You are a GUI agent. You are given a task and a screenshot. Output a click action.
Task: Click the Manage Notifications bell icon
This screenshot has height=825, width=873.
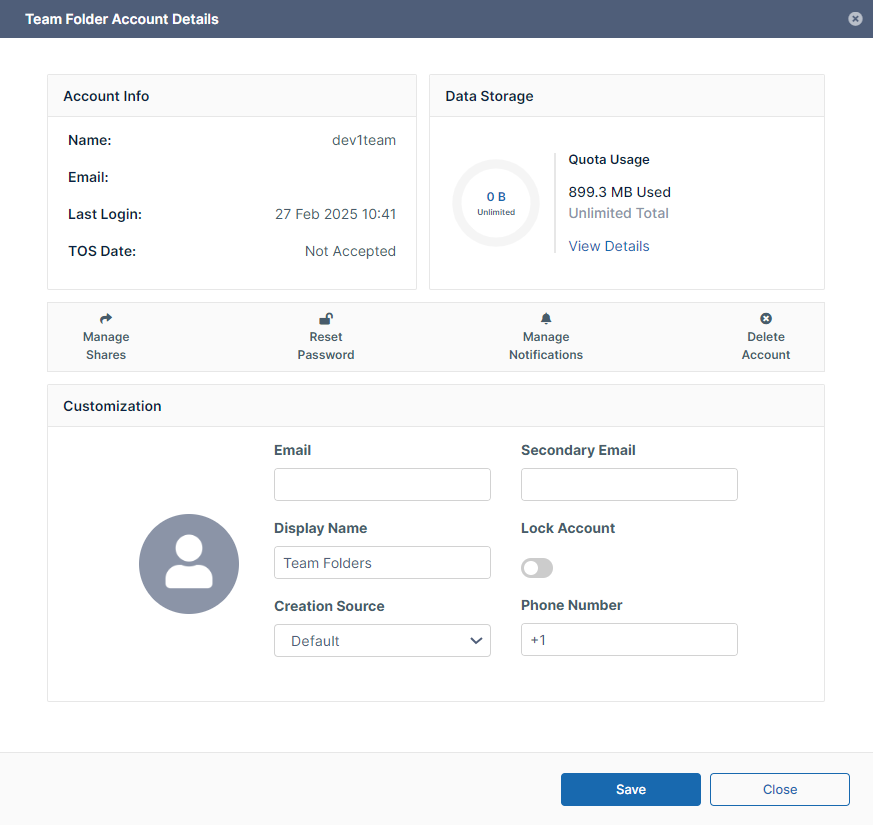[x=546, y=319]
